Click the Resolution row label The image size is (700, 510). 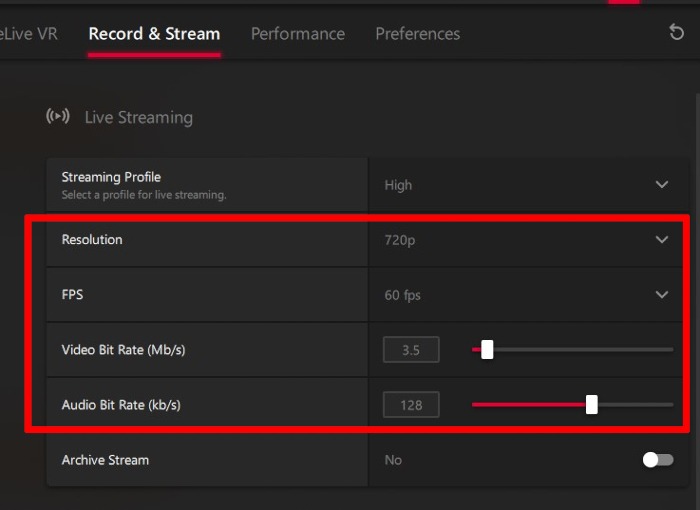[92, 239]
